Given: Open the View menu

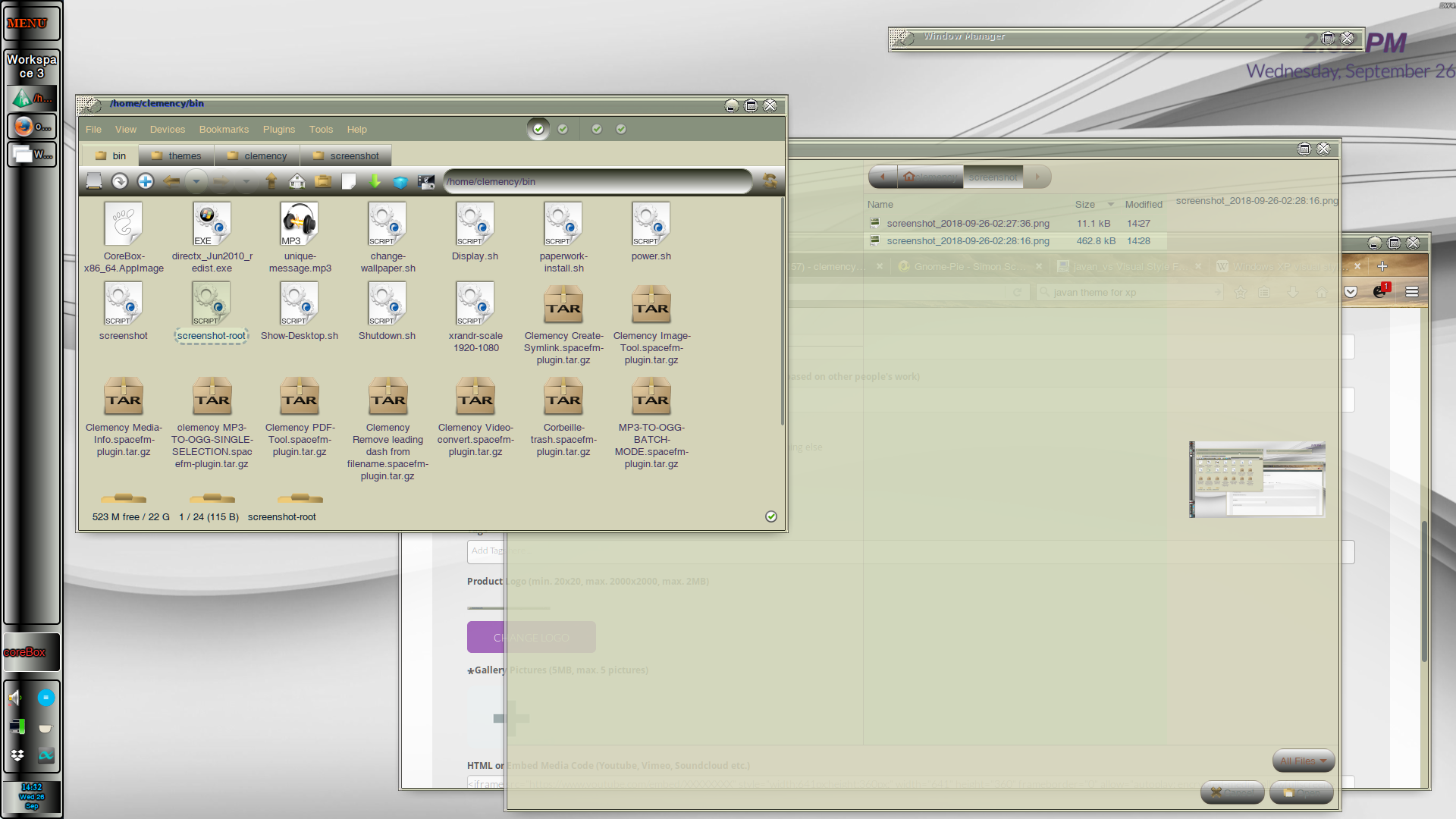Looking at the screenshot, I should (x=126, y=130).
